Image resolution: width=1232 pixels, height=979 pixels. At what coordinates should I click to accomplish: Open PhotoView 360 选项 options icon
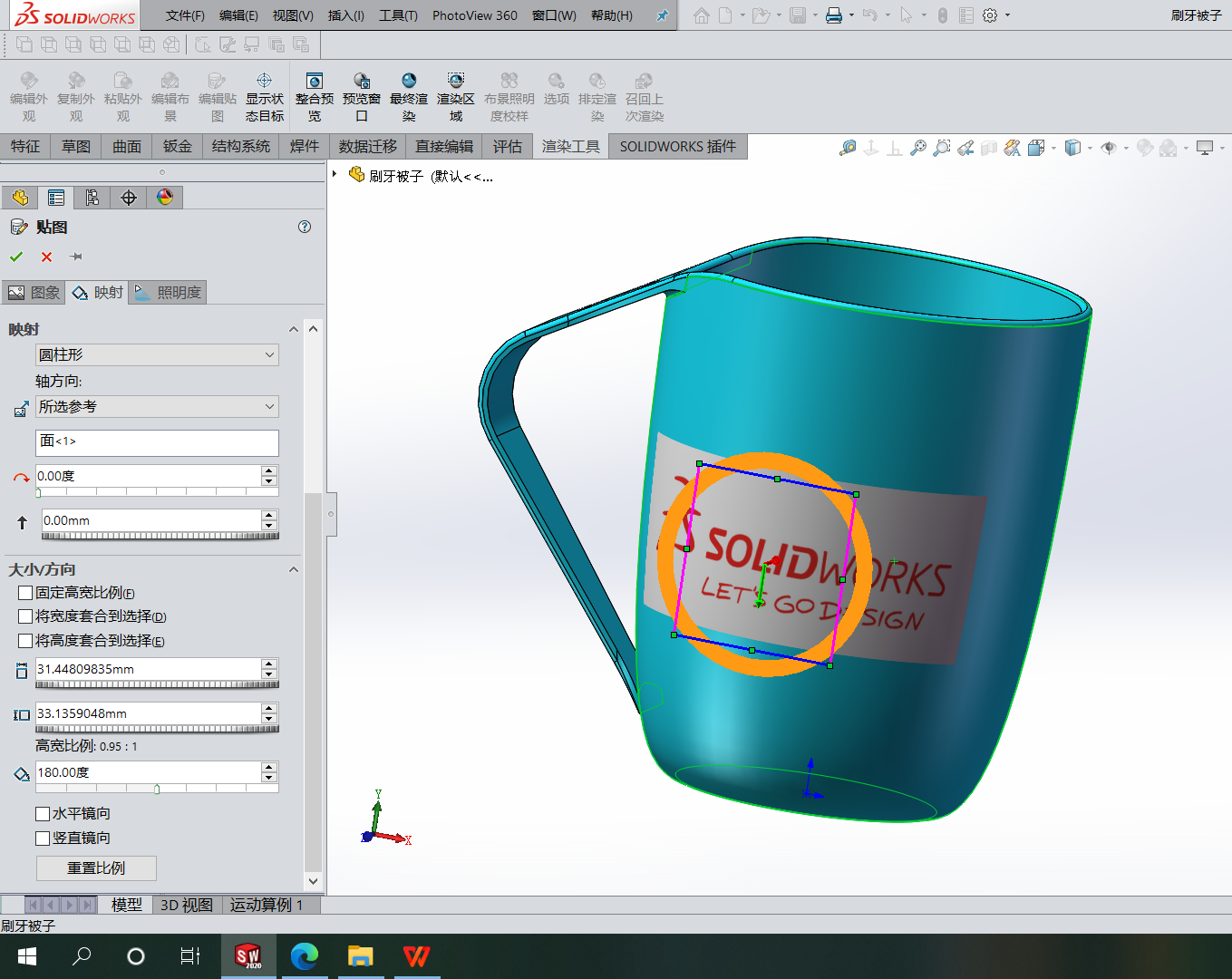[x=556, y=96]
